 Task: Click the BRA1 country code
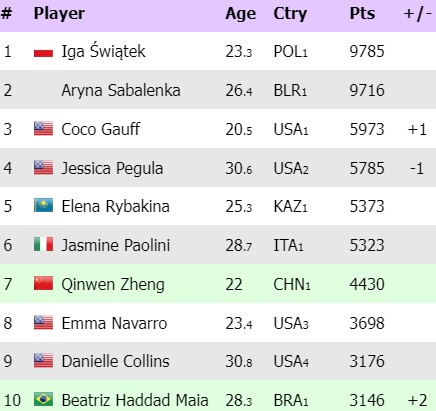click(291, 400)
